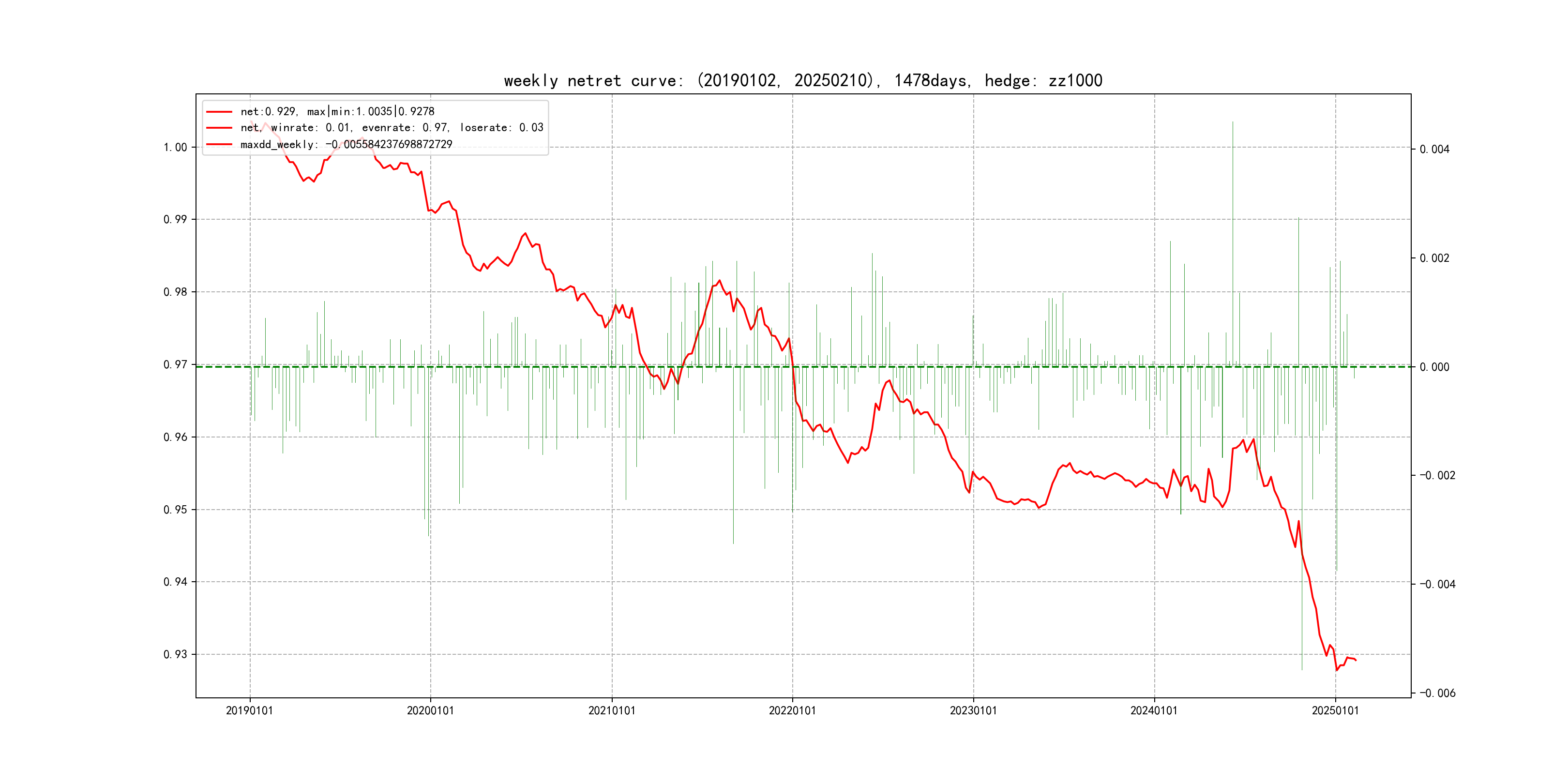Click the 20230101 x-axis date label
Viewport: 1568px width, 784px height.
[973, 710]
